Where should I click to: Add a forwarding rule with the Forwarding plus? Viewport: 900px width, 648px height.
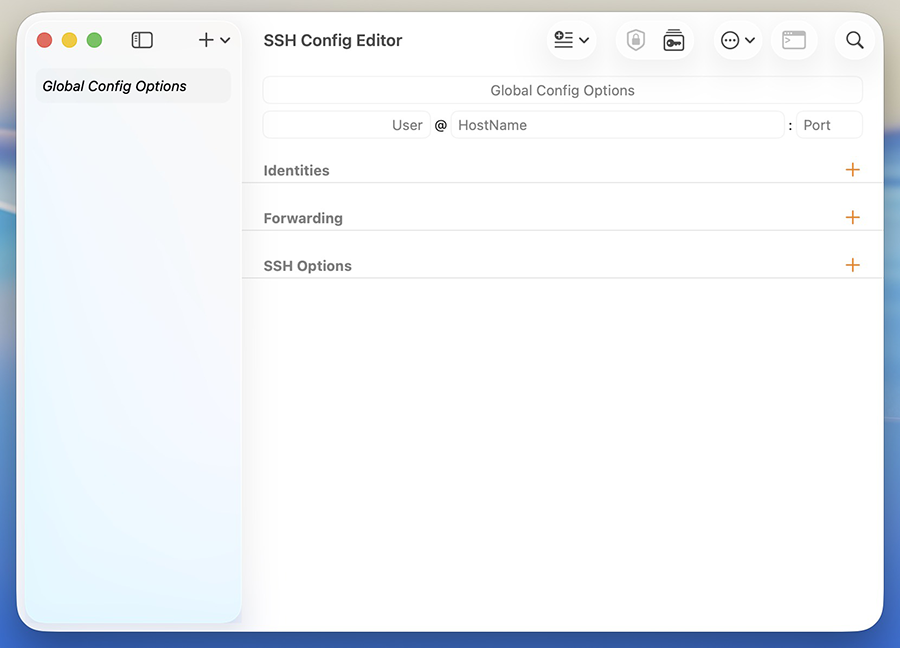pyautogui.click(x=852, y=217)
